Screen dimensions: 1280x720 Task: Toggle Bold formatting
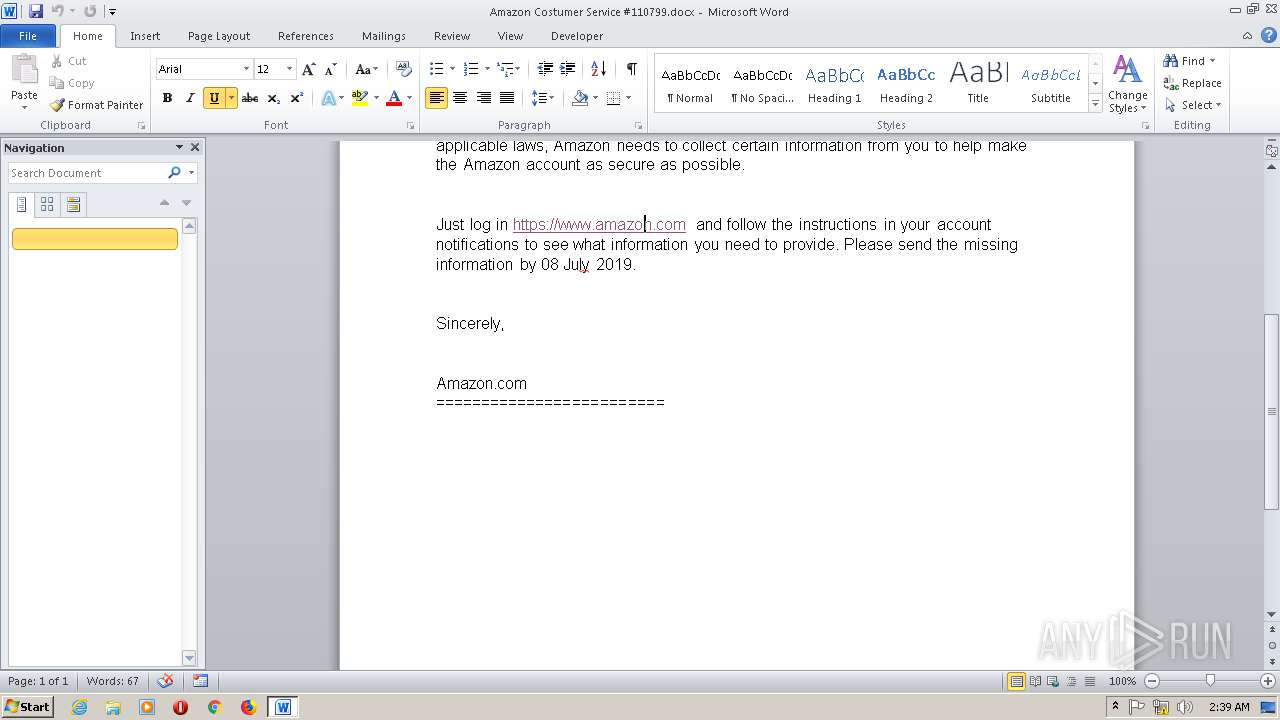167,98
